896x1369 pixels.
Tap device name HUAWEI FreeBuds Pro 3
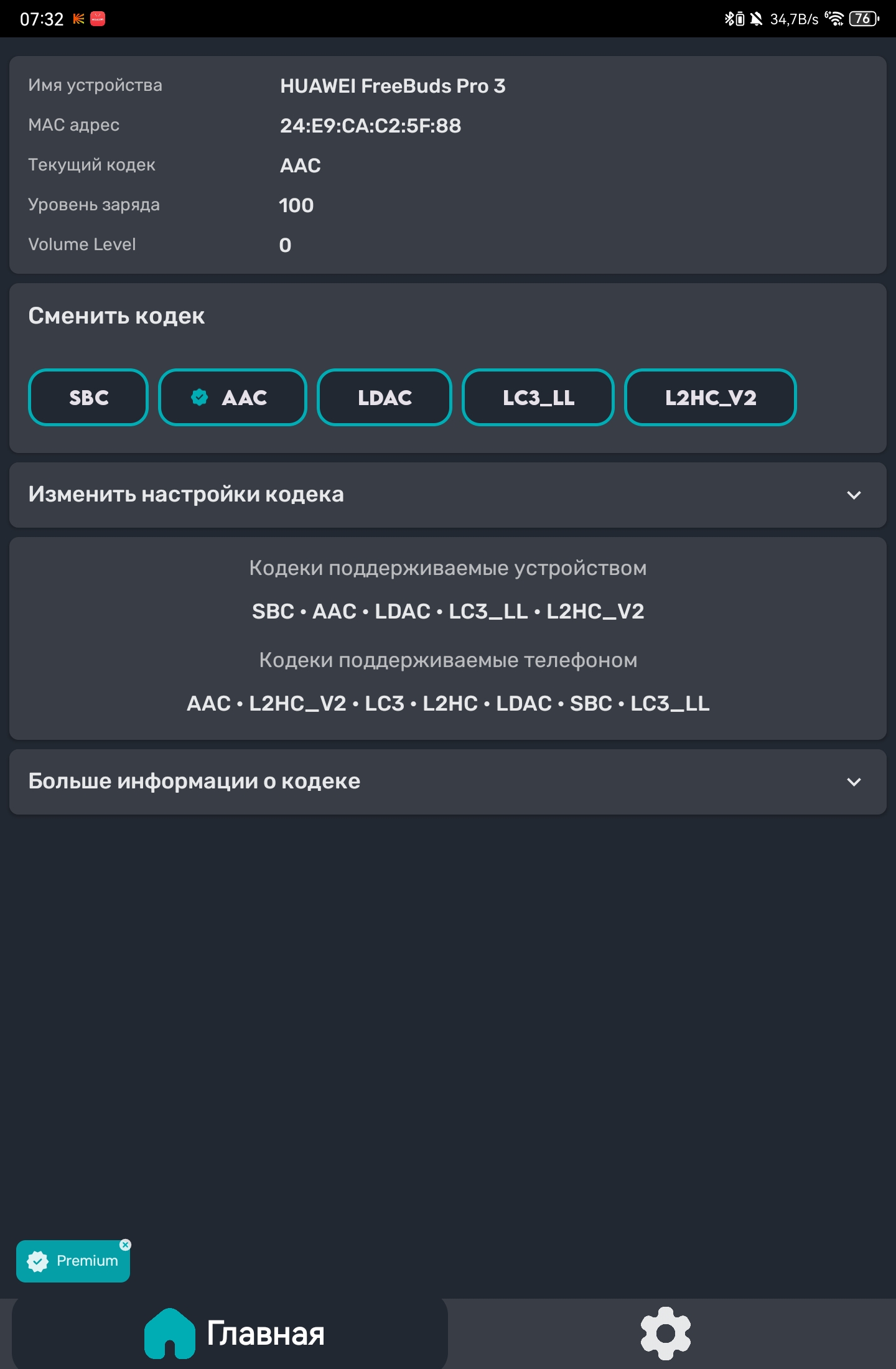(393, 86)
